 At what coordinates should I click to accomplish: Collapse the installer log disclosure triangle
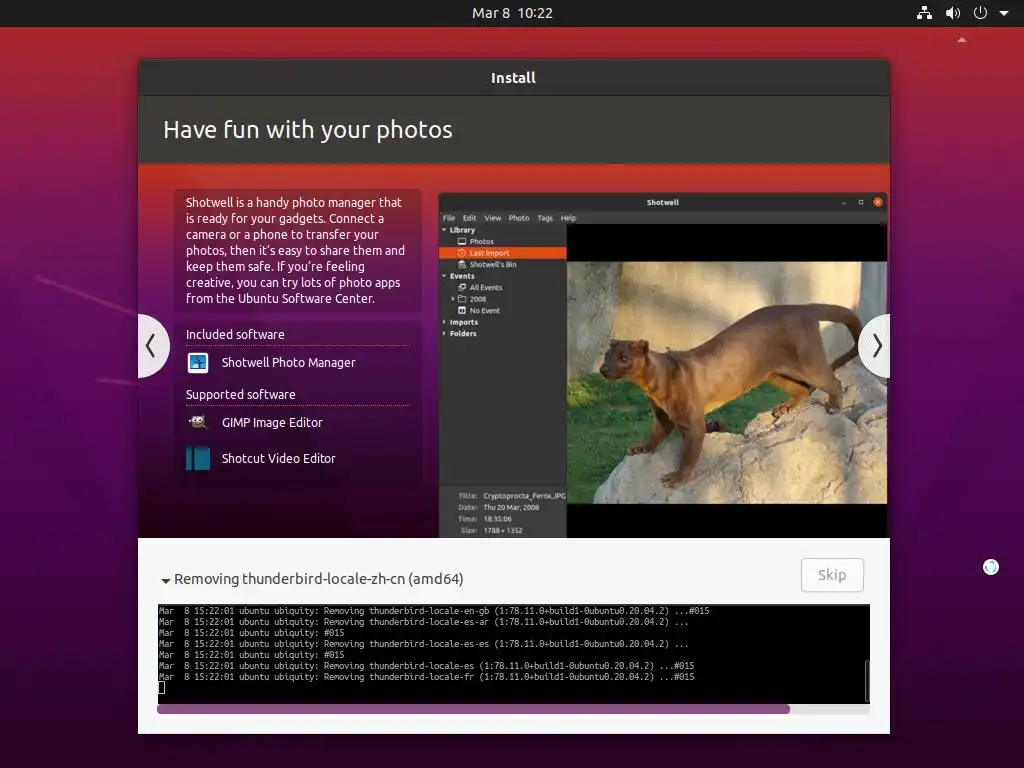[x=165, y=580]
